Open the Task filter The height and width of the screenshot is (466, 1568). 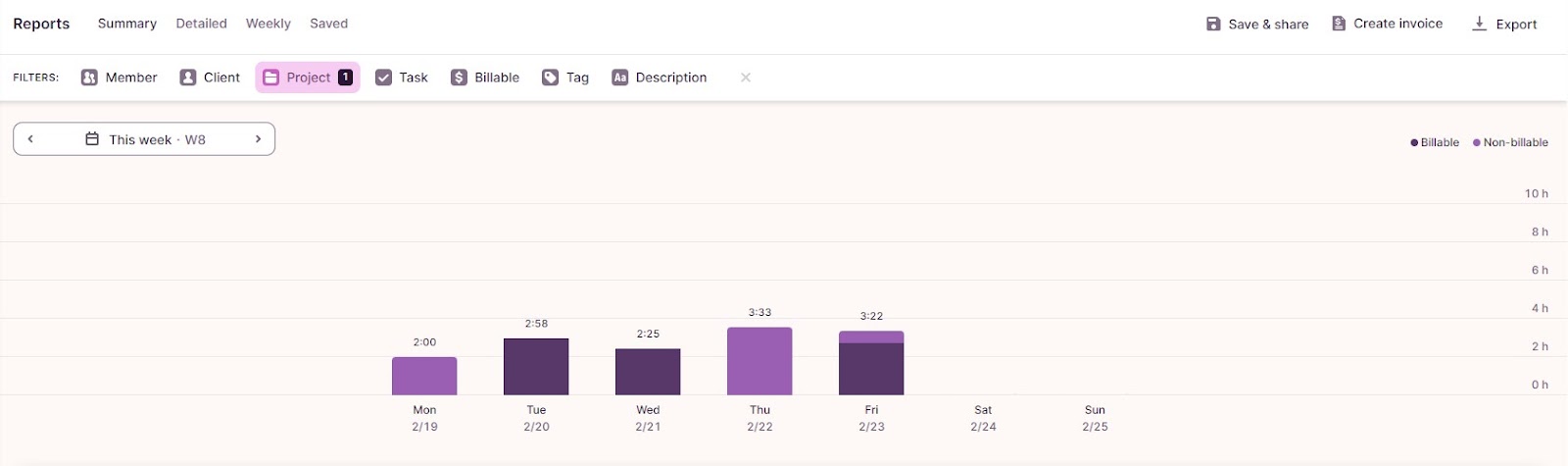coord(402,78)
